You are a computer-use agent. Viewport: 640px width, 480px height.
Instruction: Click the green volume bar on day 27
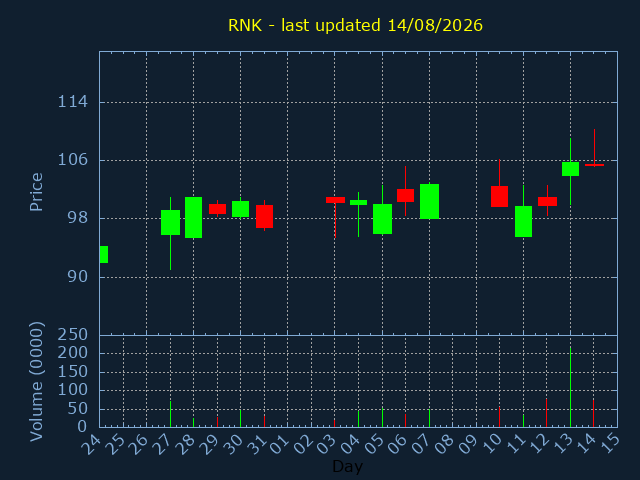point(170,414)
